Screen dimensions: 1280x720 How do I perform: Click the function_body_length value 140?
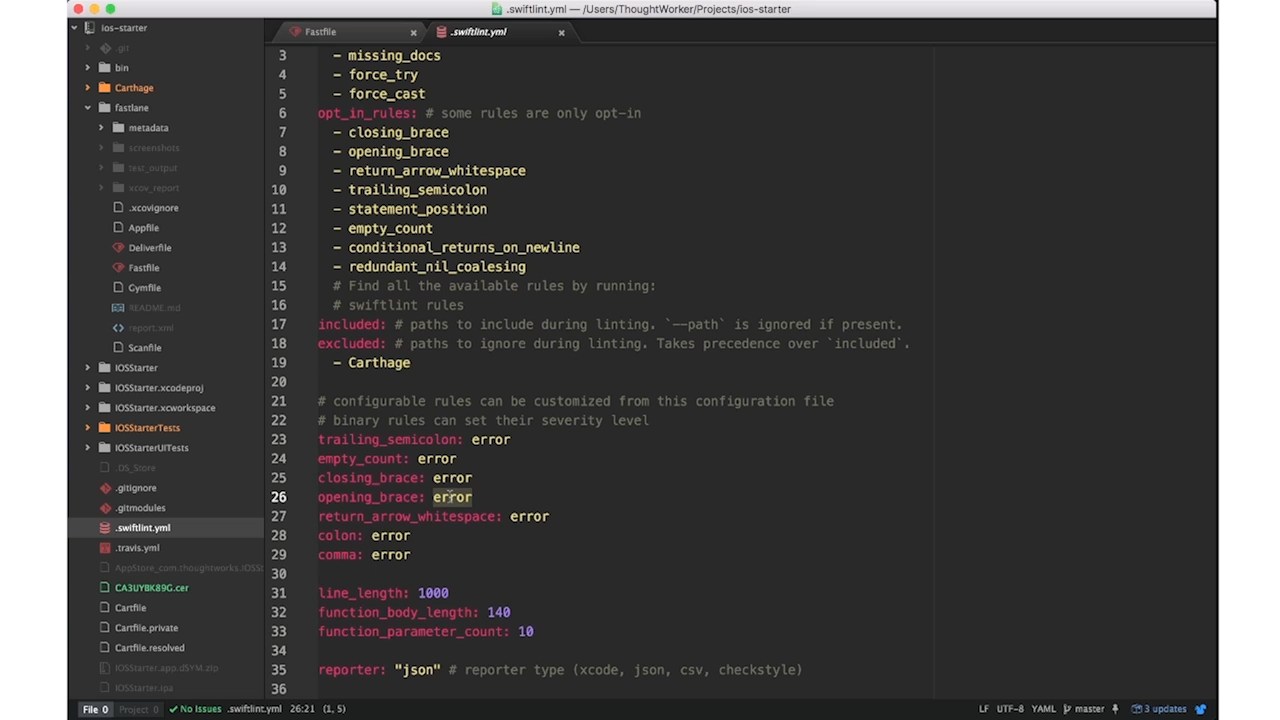coord(499,612)
